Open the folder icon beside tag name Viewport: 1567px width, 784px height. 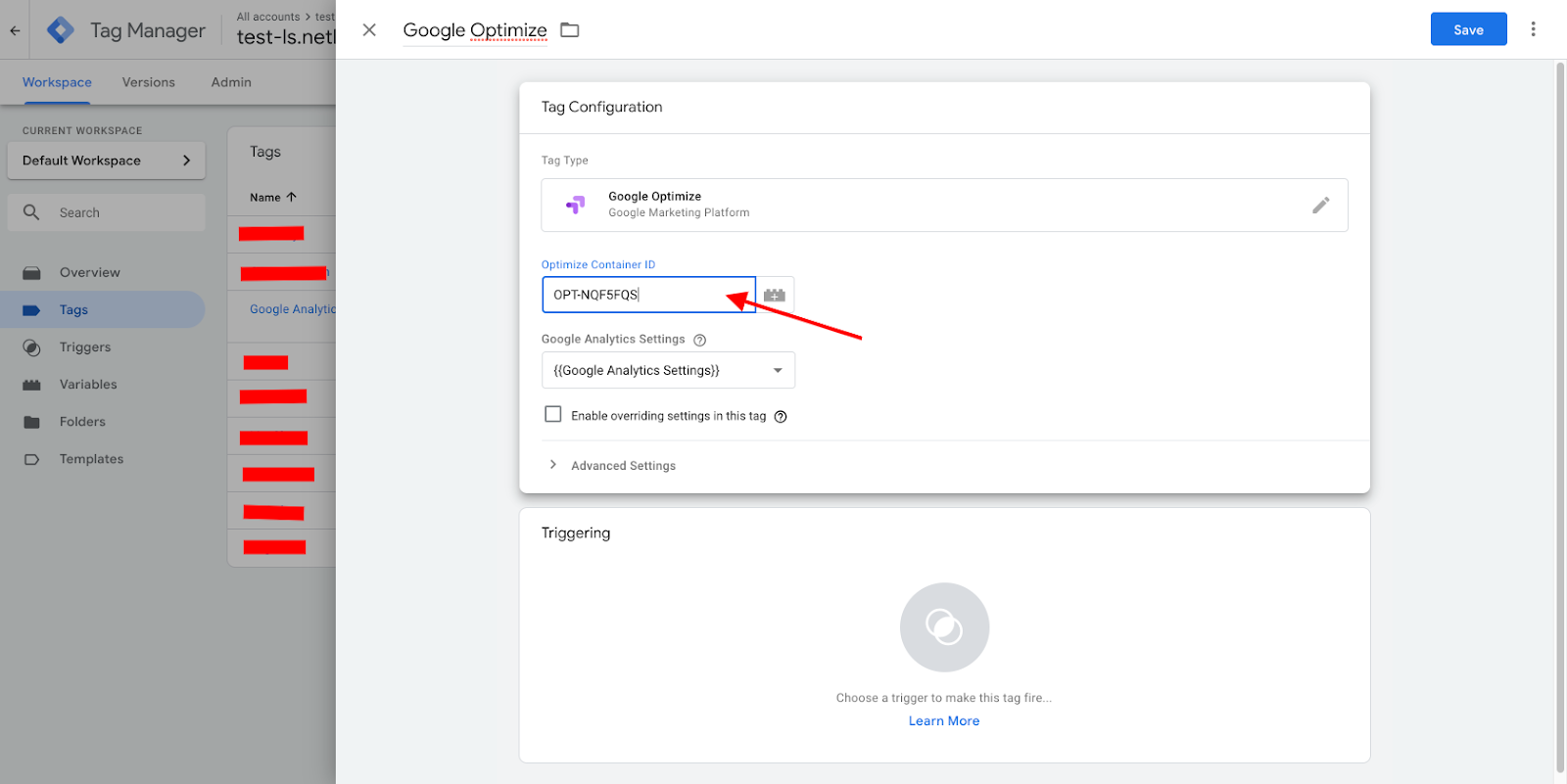click(570, 30)
